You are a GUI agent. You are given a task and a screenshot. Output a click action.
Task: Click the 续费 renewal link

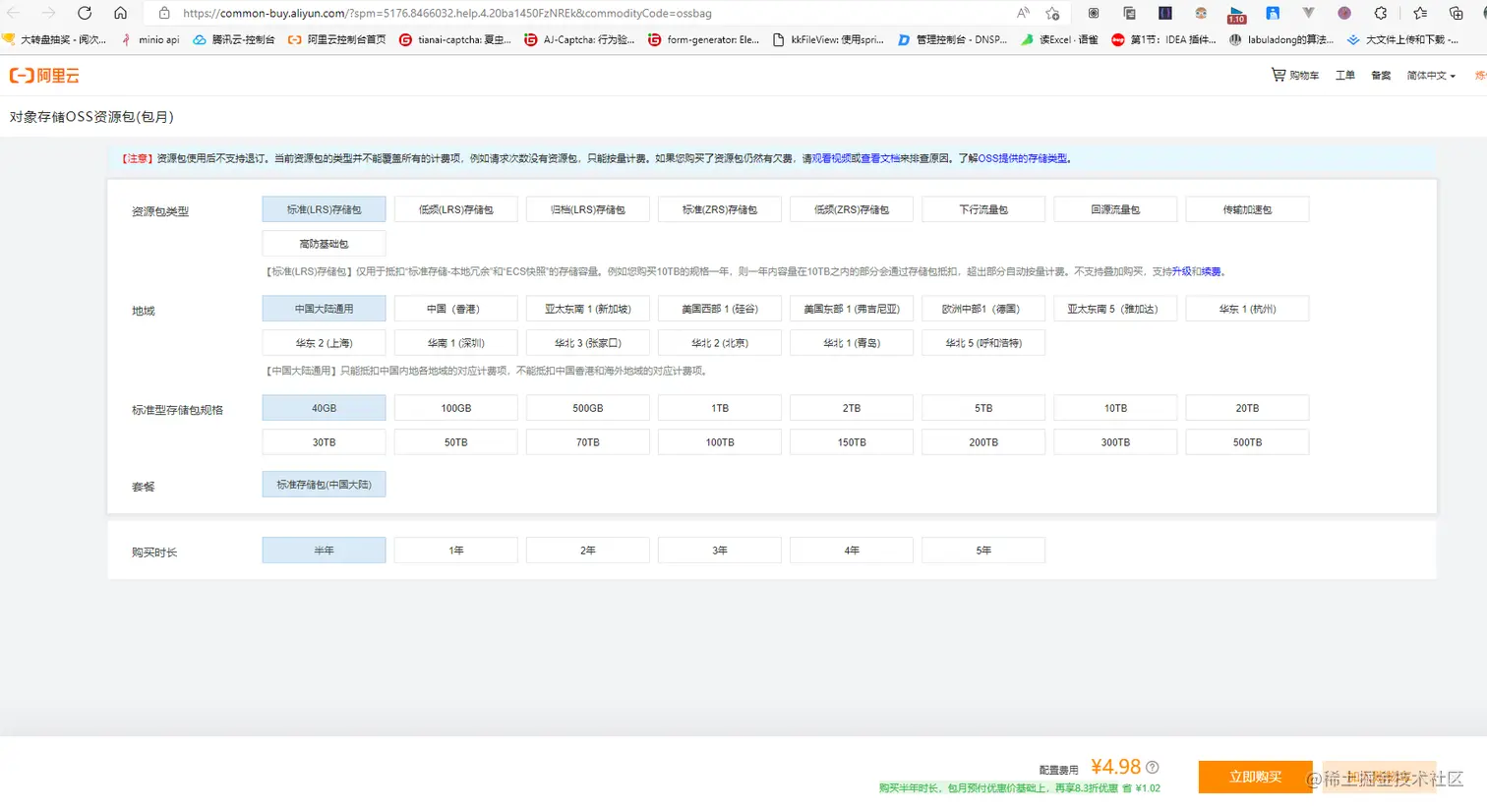pos(1211,271)
